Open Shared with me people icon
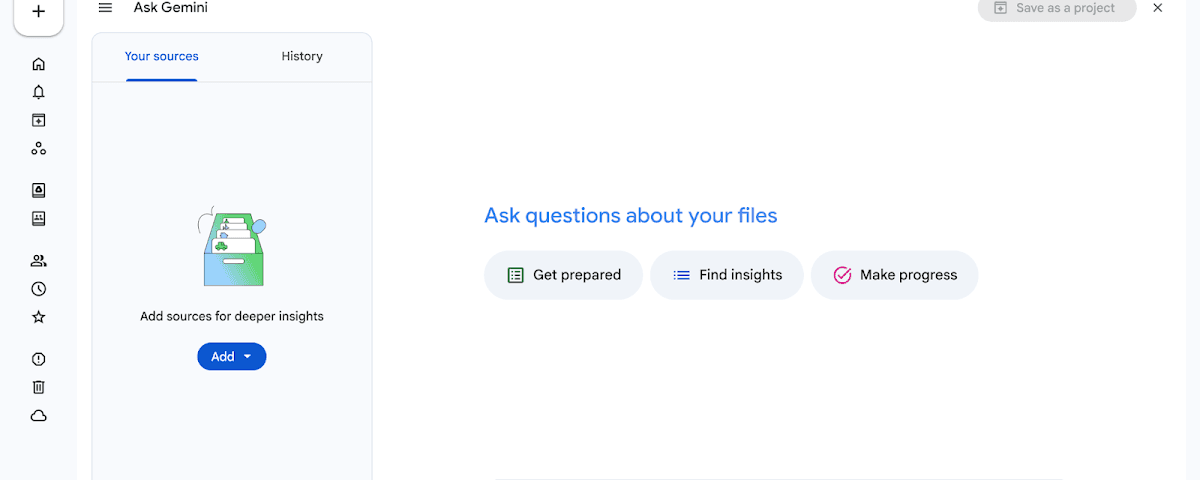 tap(39, 261)
